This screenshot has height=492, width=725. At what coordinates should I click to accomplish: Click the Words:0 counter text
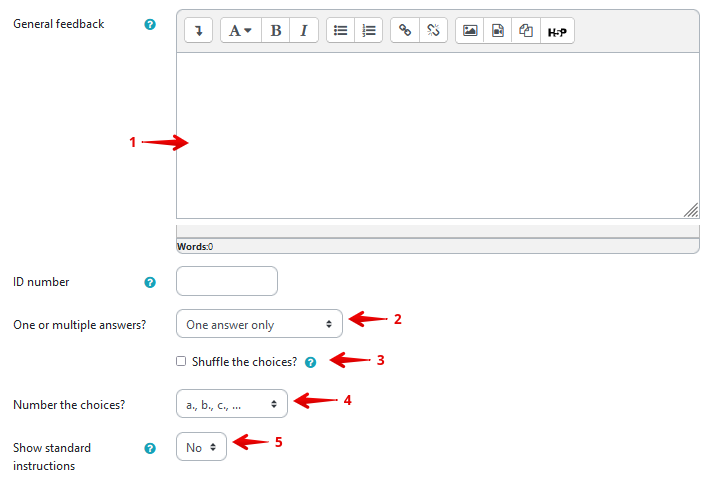195,246
